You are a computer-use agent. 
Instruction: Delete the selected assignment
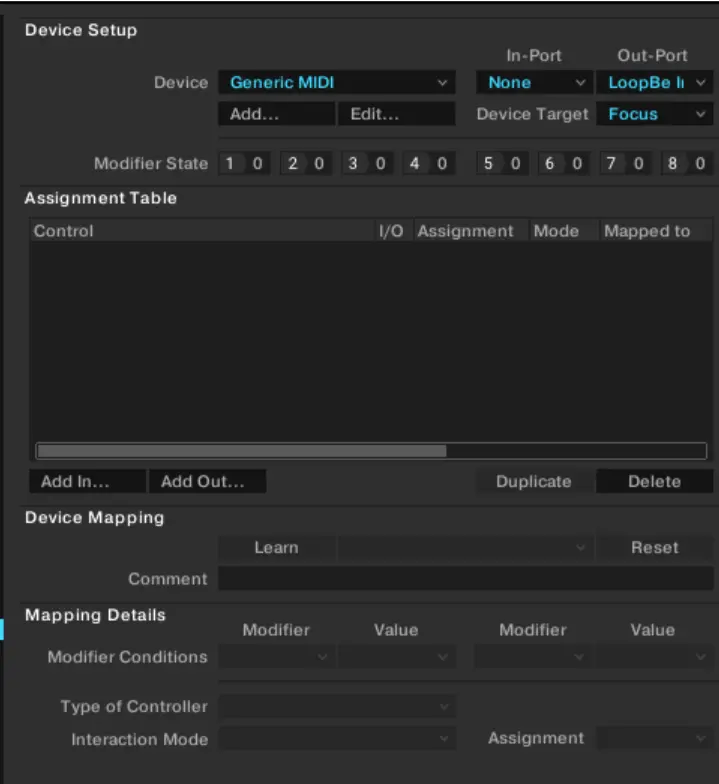pos(654,481)
